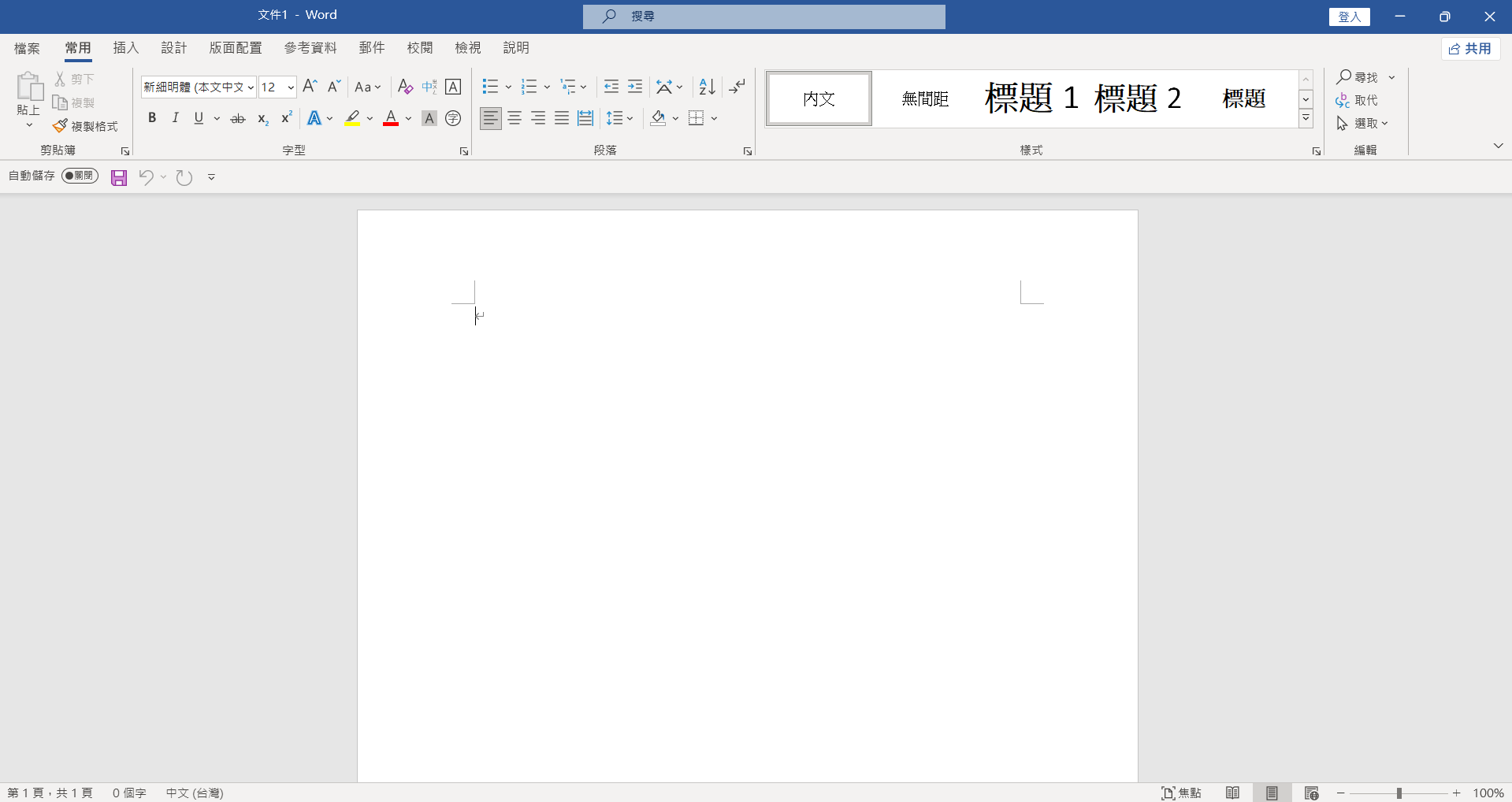Viewport: 1512px width, 802px height.
Task: Click the Save icon on quick access bar
Action: point(118,177)
